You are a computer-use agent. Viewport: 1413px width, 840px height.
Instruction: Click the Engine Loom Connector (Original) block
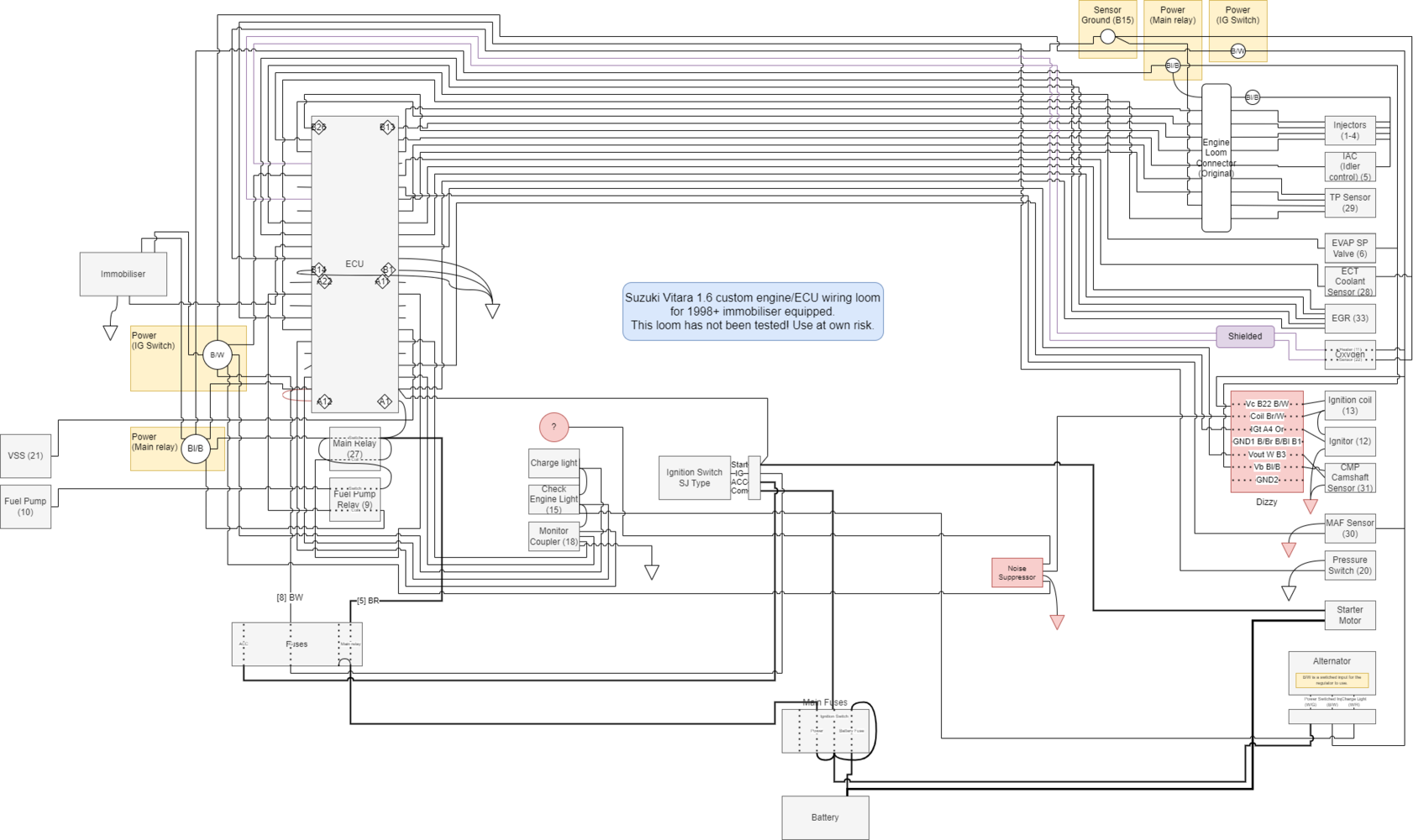pos(1216,158)
